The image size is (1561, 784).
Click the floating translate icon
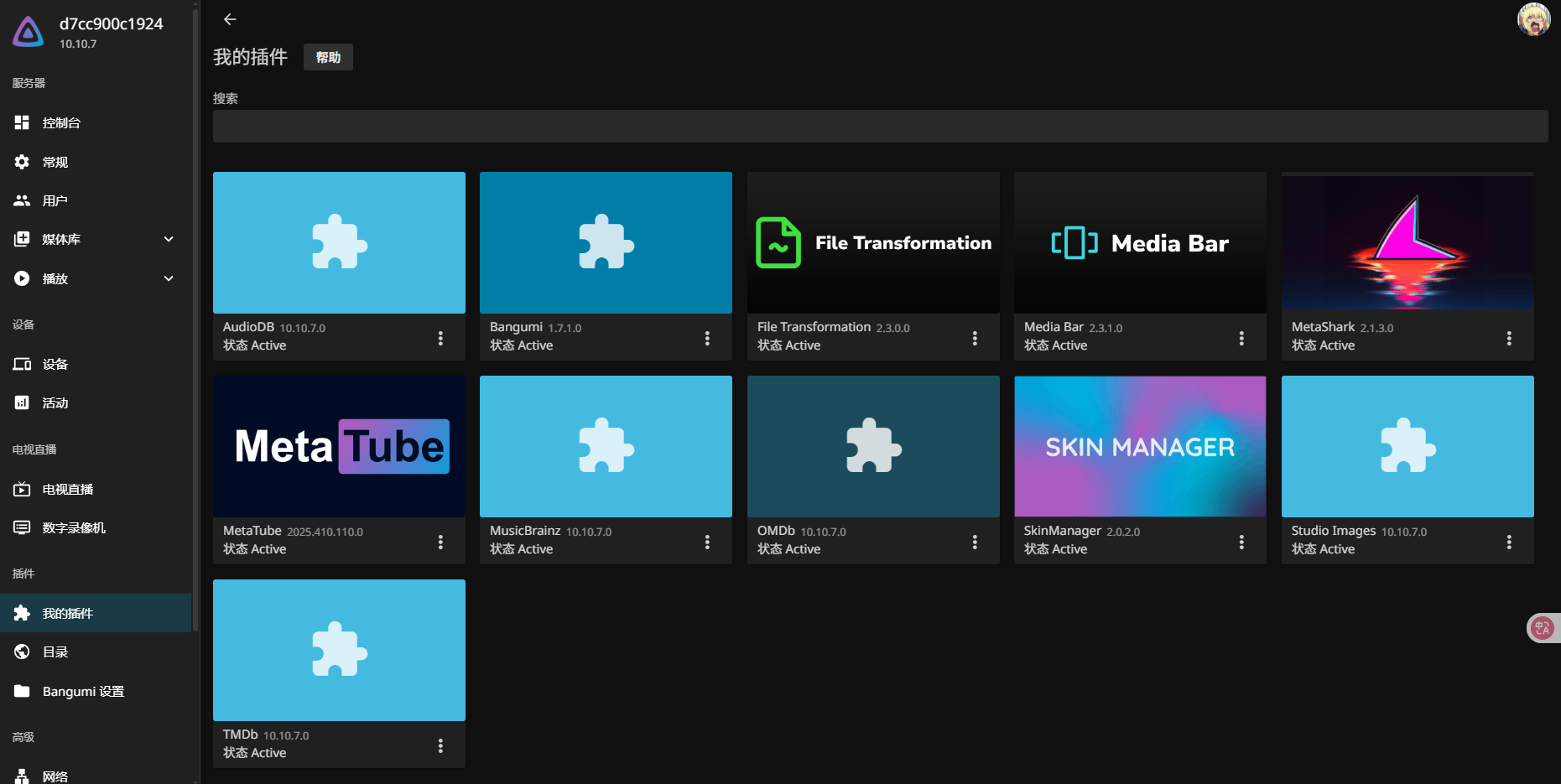[x=1542, y=628]
